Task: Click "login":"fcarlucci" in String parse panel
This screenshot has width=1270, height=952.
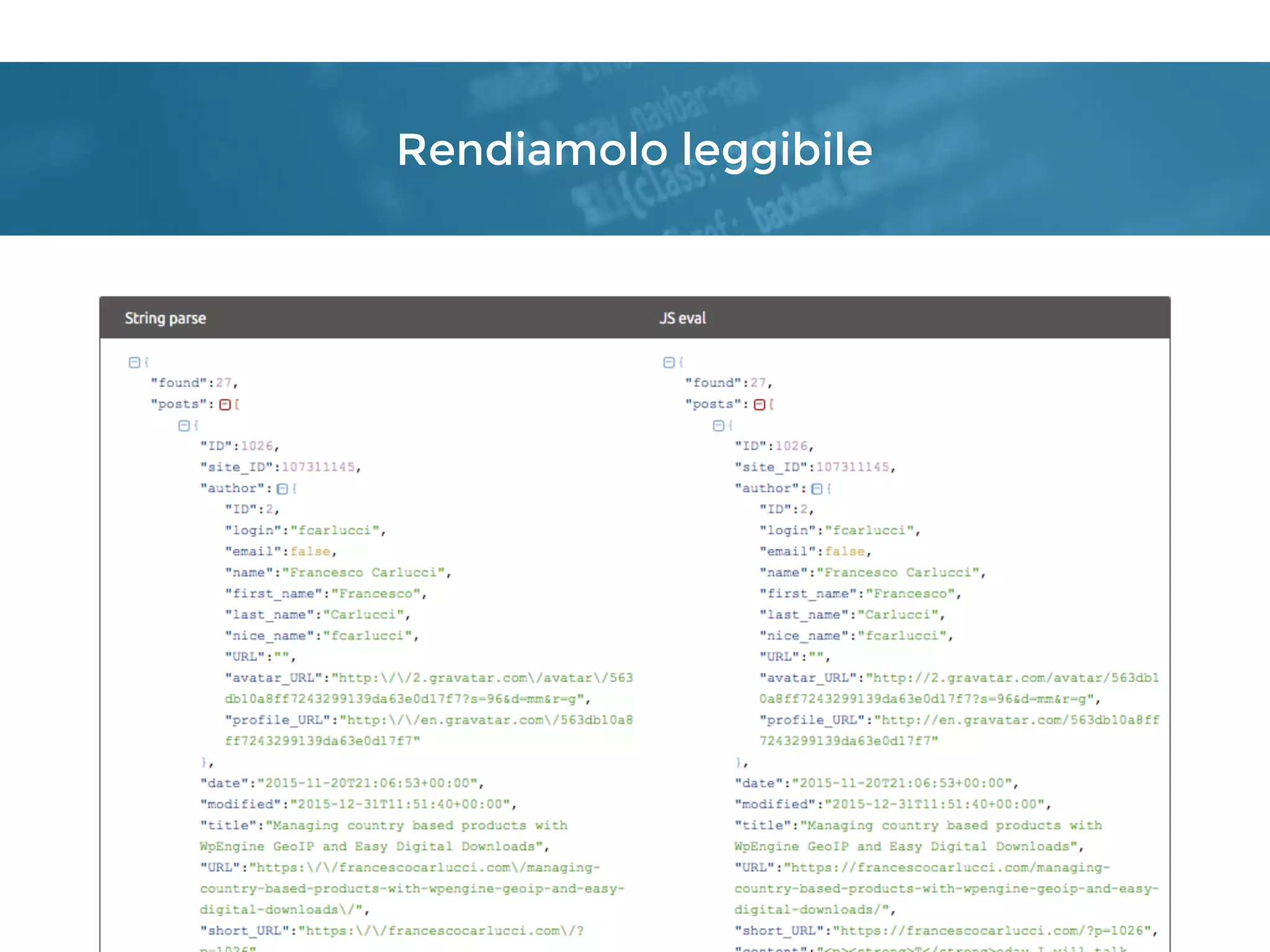Action: click(x=306, y=531)
